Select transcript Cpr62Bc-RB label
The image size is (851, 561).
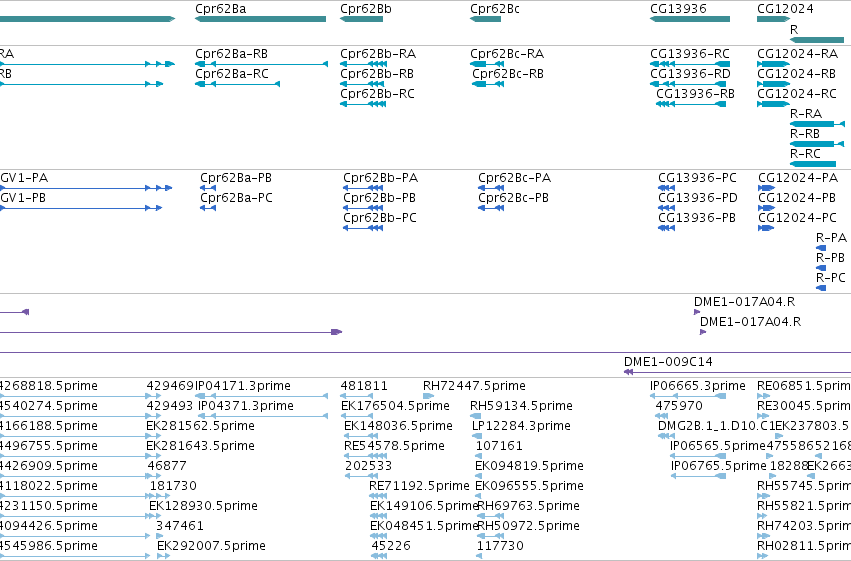(508, 74)
